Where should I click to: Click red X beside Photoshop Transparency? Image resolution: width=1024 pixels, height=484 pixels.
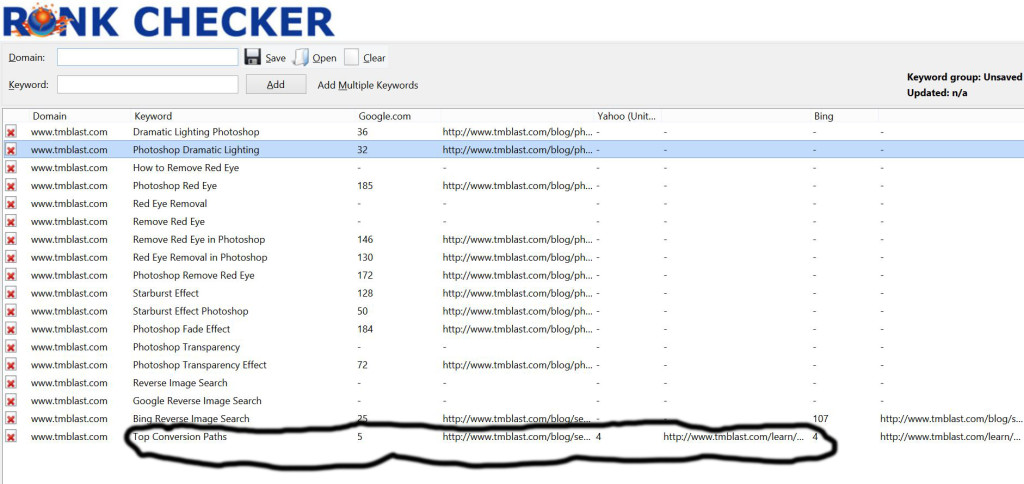point(10,347)
